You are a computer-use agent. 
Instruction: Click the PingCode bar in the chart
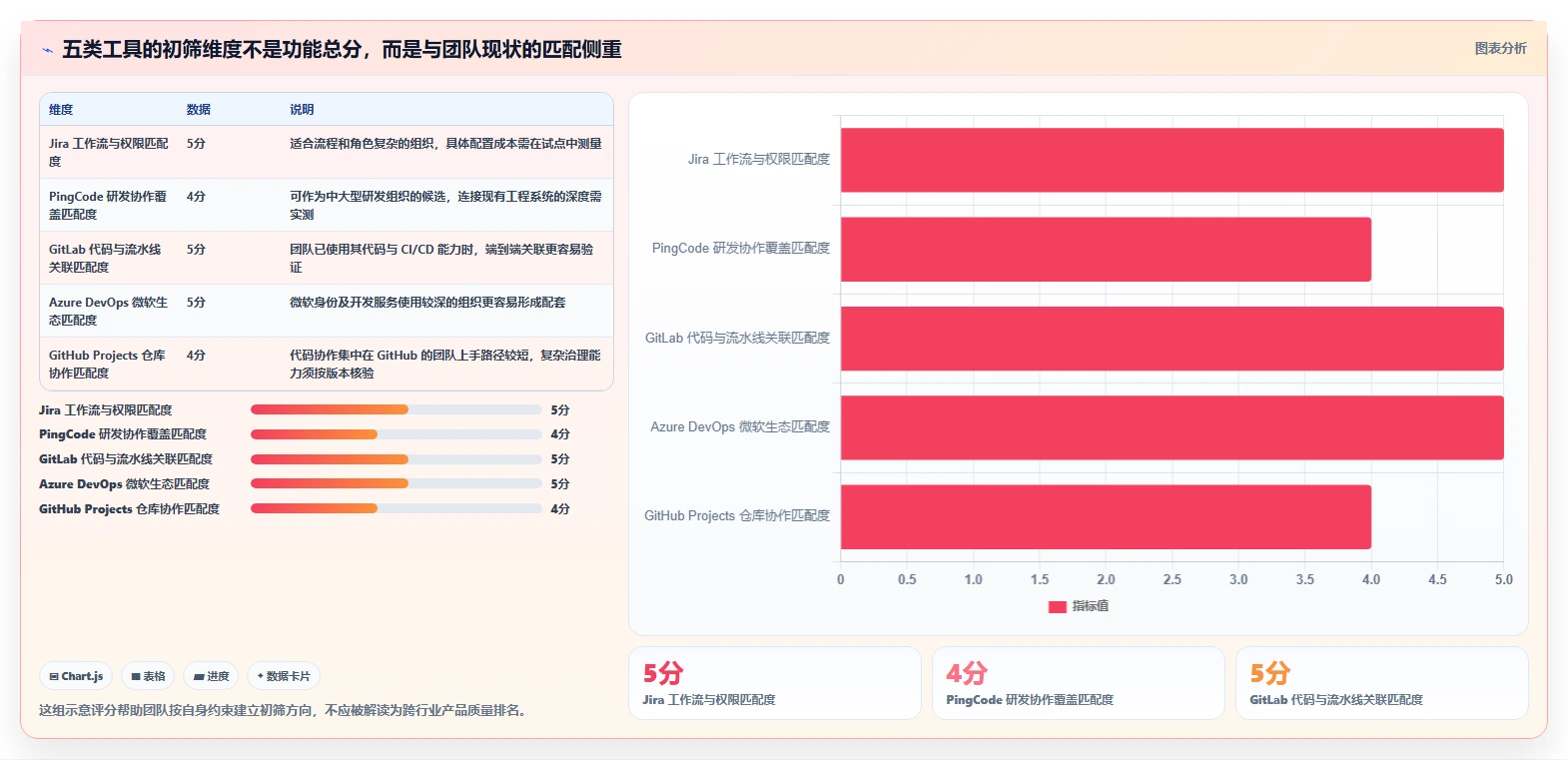pyautogui.click(x=1106, y=249)
